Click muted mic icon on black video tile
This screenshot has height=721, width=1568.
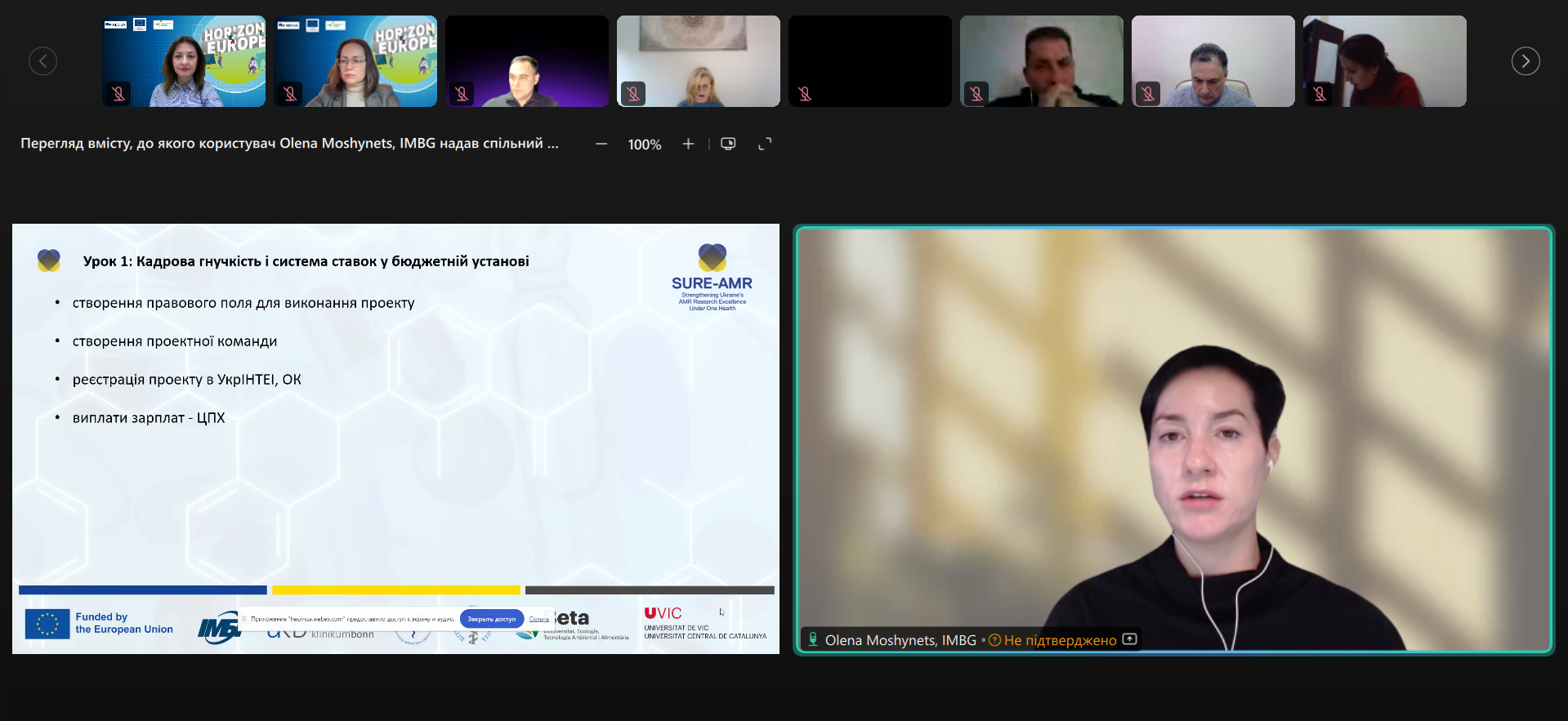click(805, 93)
